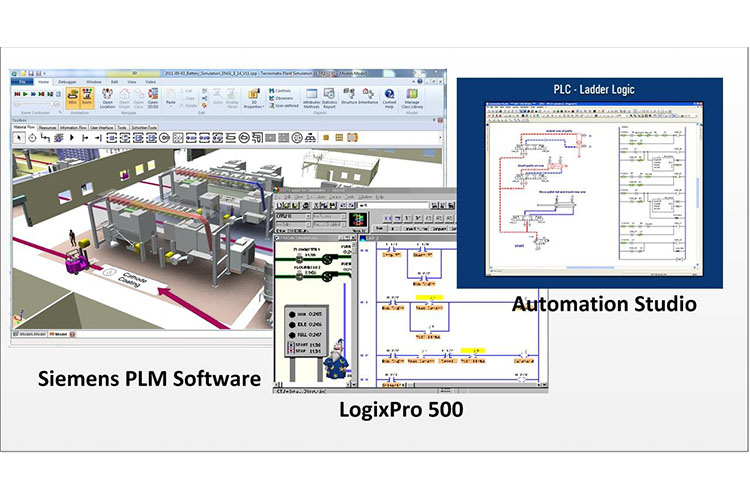Open Context Help from the ribbon

pyautogui.click(x=389, y=98)
